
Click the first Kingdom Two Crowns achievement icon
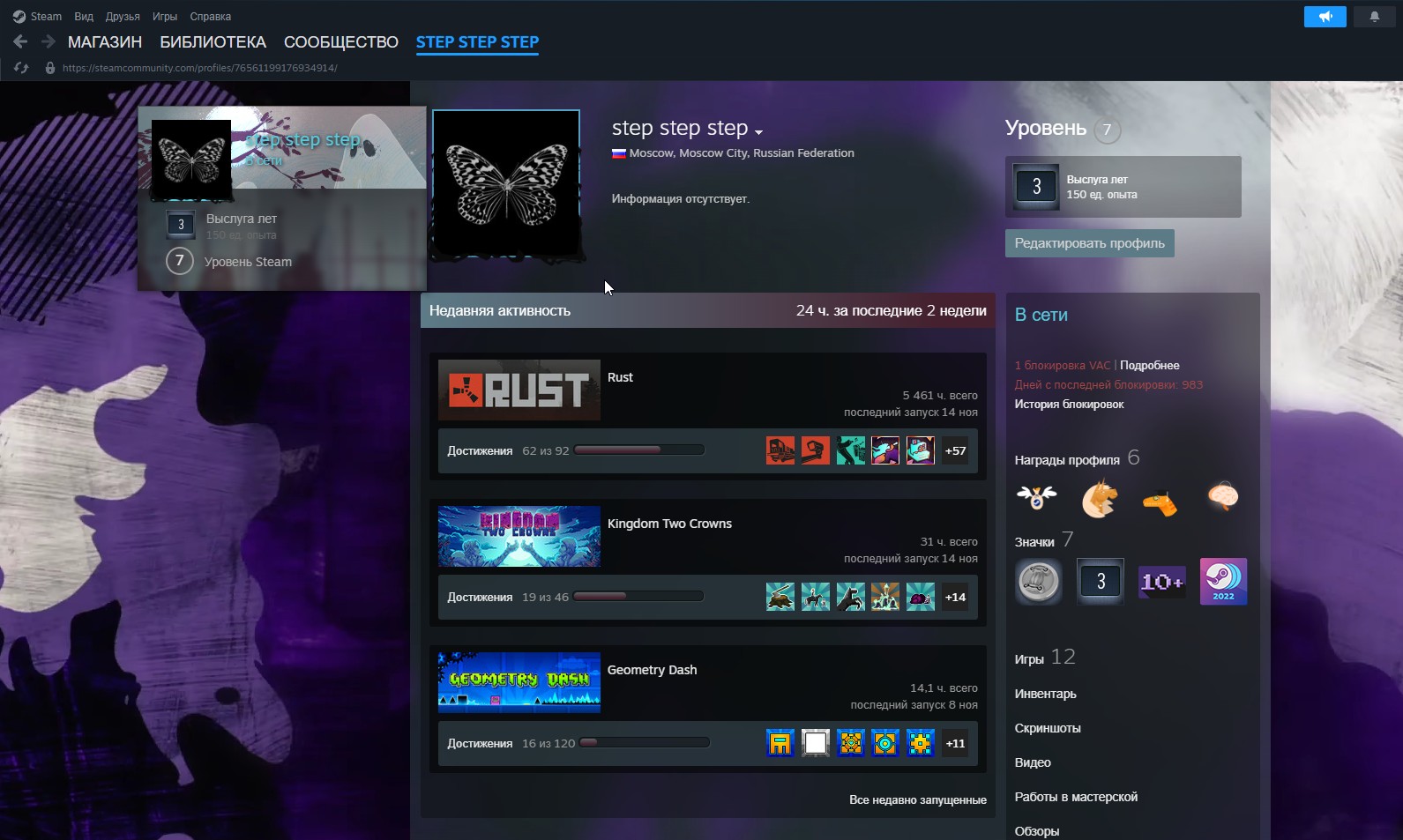click(780, 597)
